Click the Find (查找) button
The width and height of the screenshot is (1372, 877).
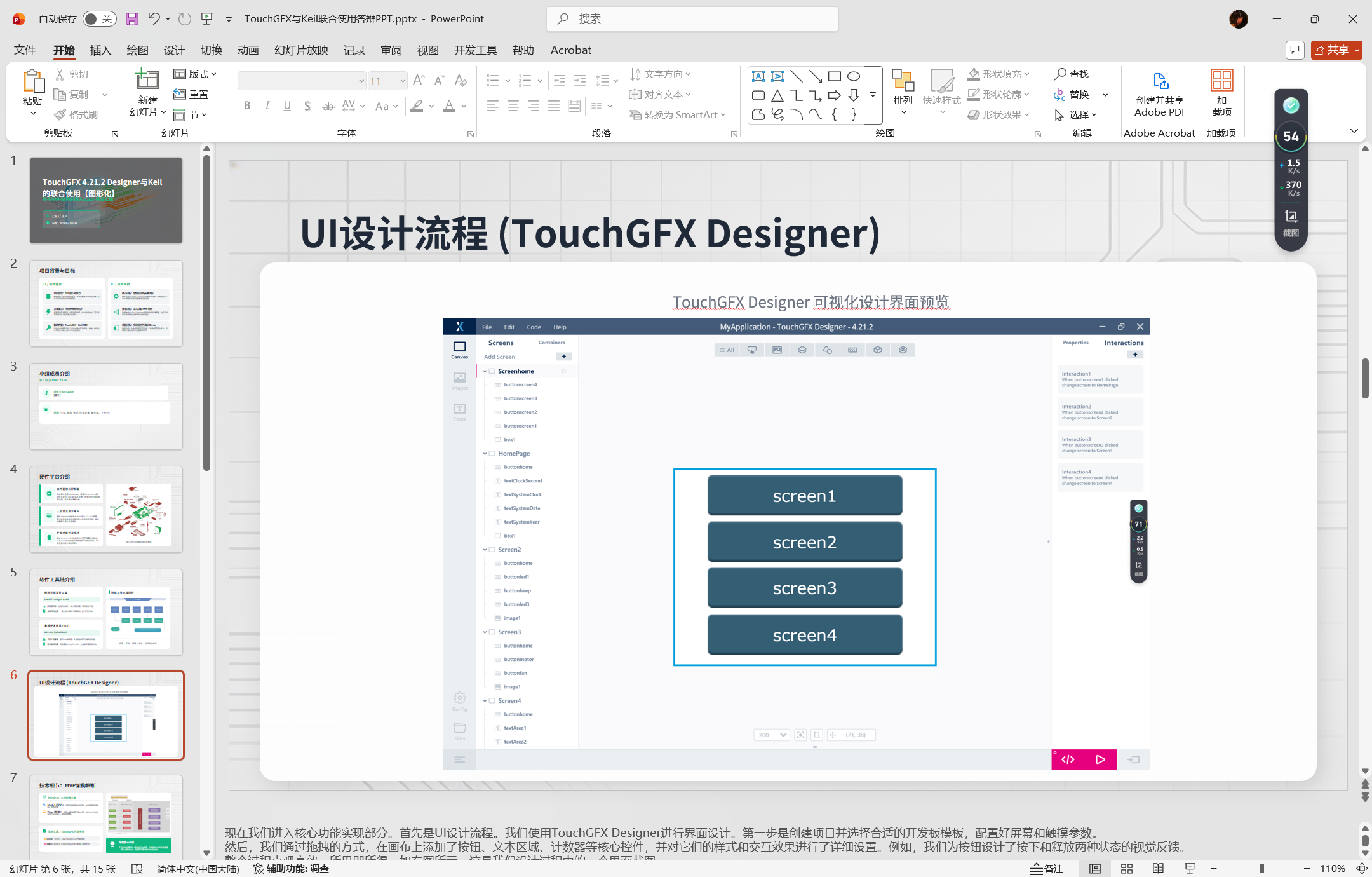(1072, 74)
